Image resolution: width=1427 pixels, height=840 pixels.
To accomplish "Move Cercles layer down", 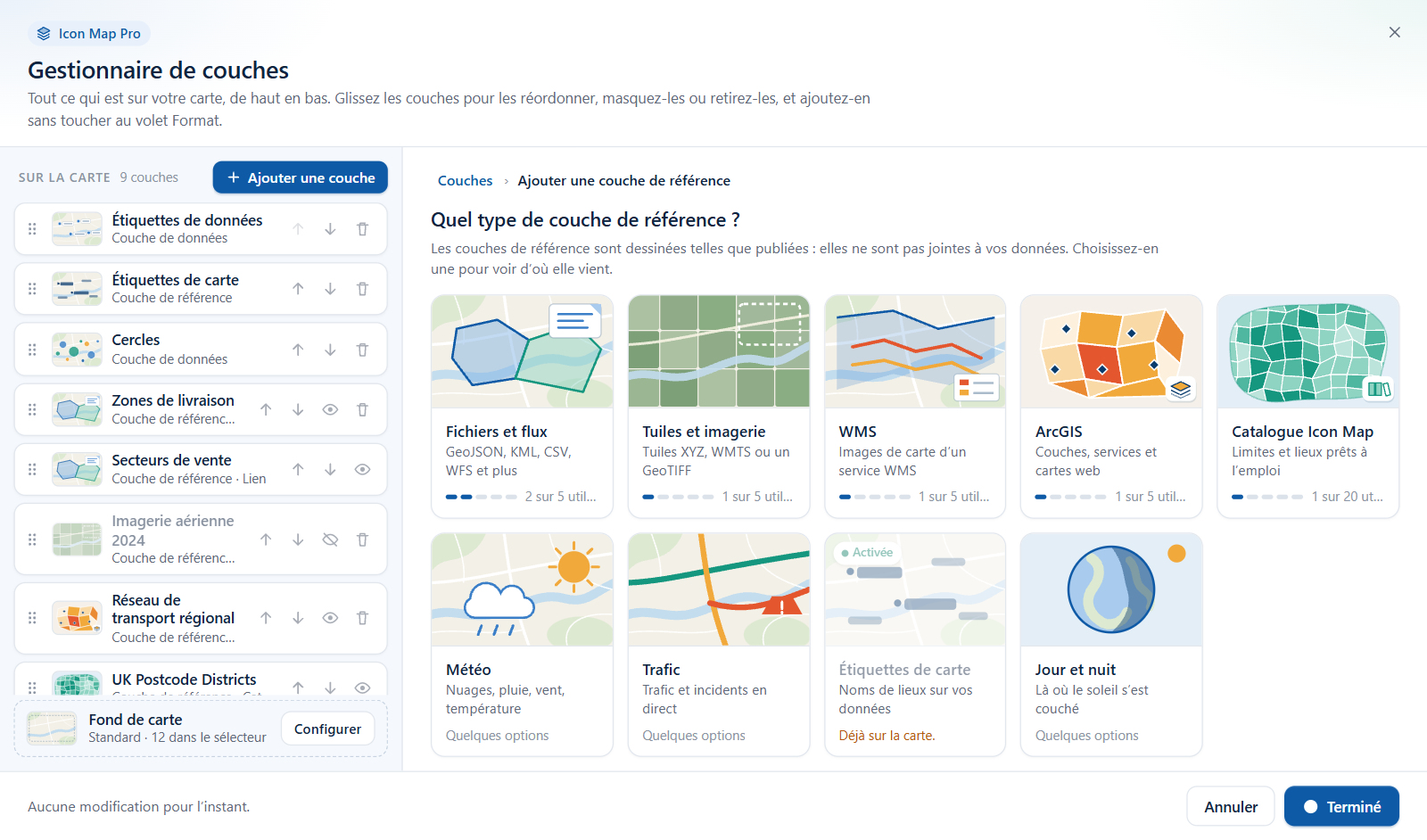I will (330, 350).
